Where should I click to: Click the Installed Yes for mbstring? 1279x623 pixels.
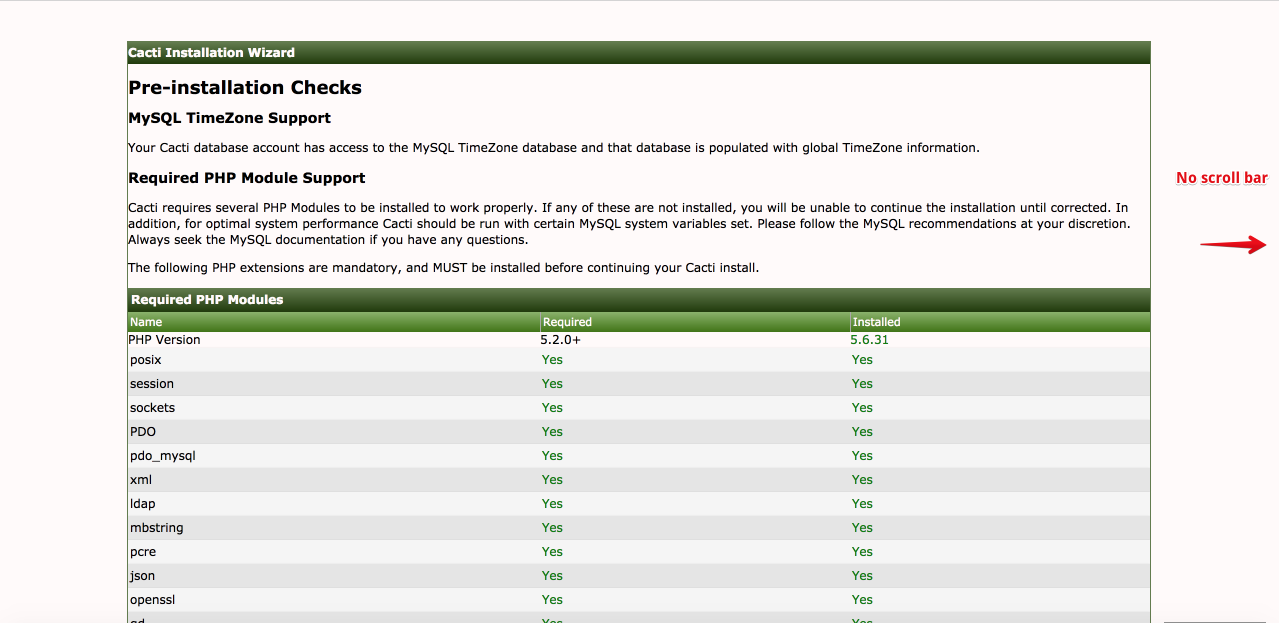point(862,528)
